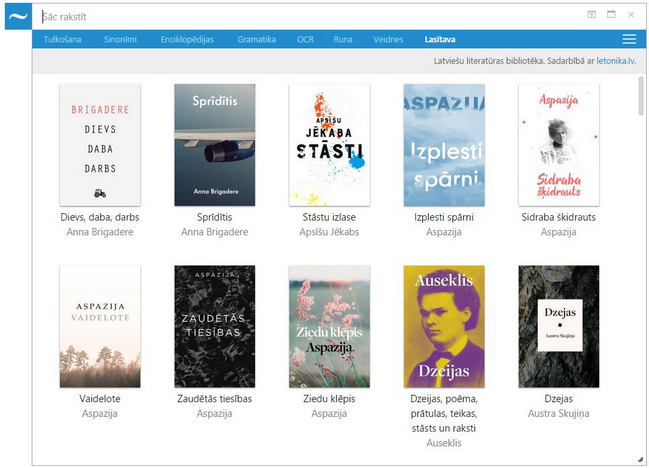Screen dimensions: 649x468
Task: Go to the Gramatika tab
Action: click(257, 40)
